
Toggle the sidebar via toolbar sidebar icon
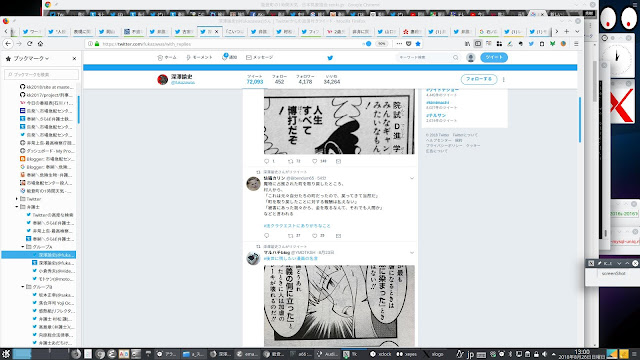[x=478, y=44]
